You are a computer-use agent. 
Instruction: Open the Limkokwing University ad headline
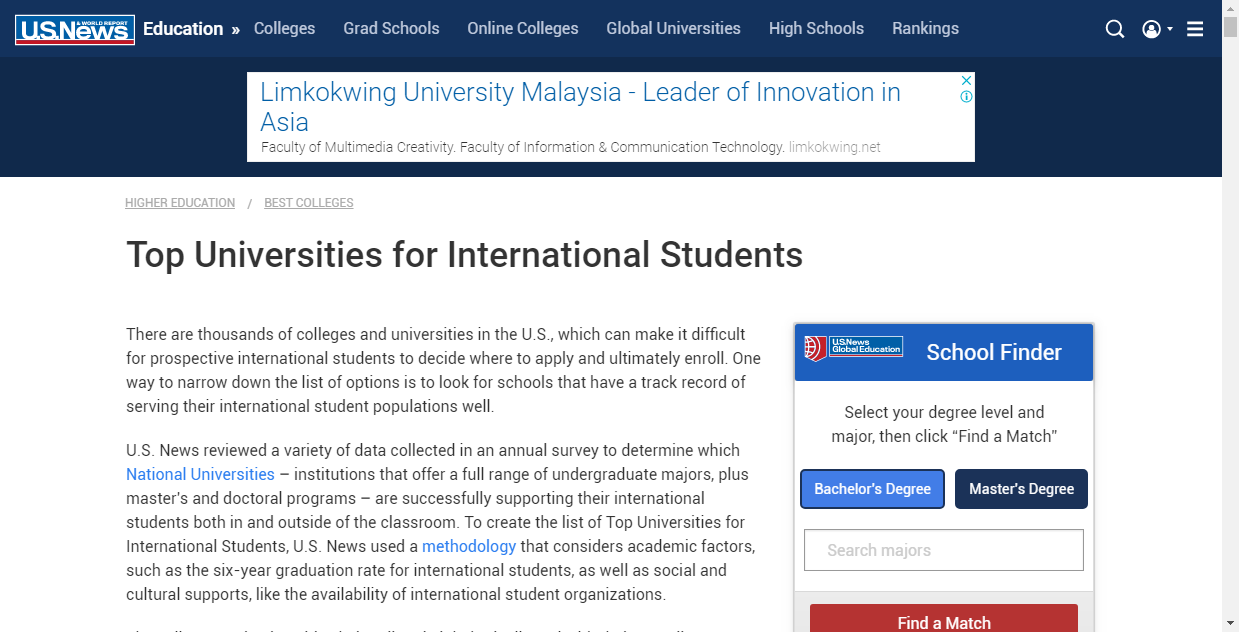click(580, 107)
